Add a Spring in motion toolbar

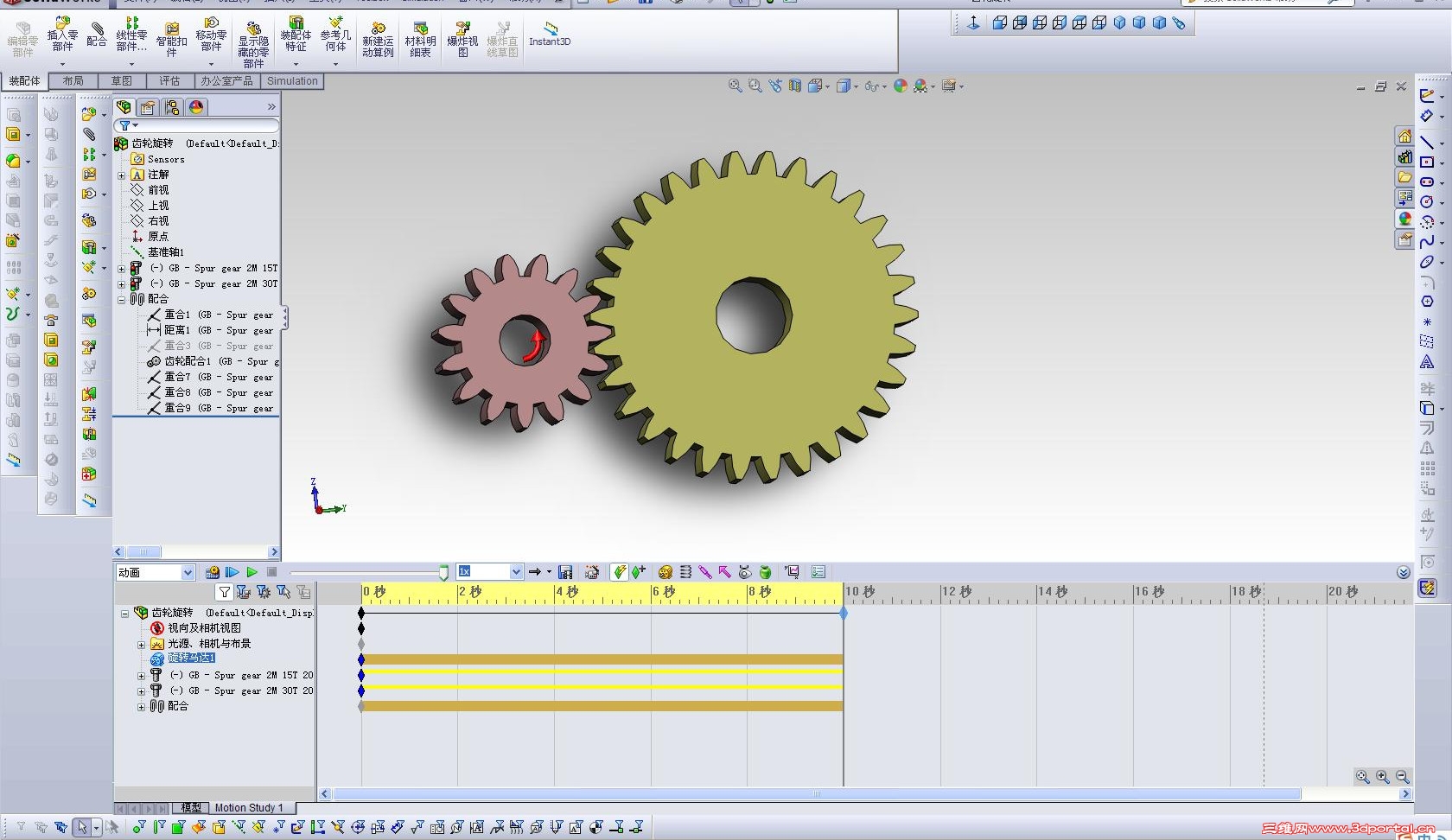685,572
